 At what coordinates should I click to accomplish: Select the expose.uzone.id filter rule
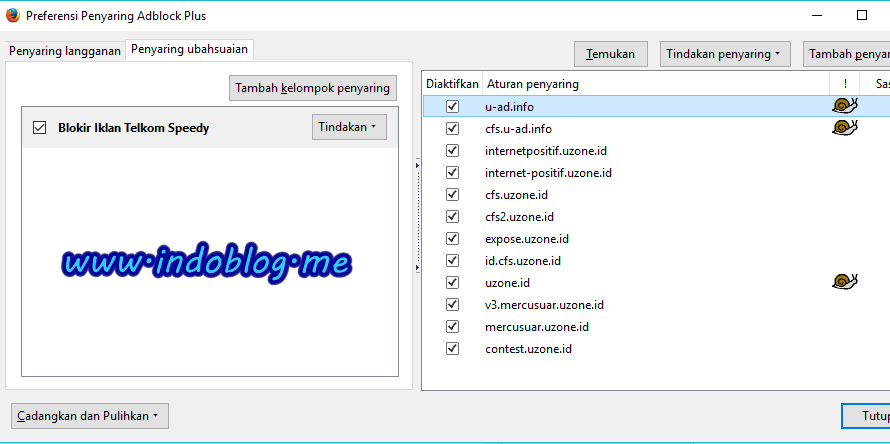coord(527,239)
